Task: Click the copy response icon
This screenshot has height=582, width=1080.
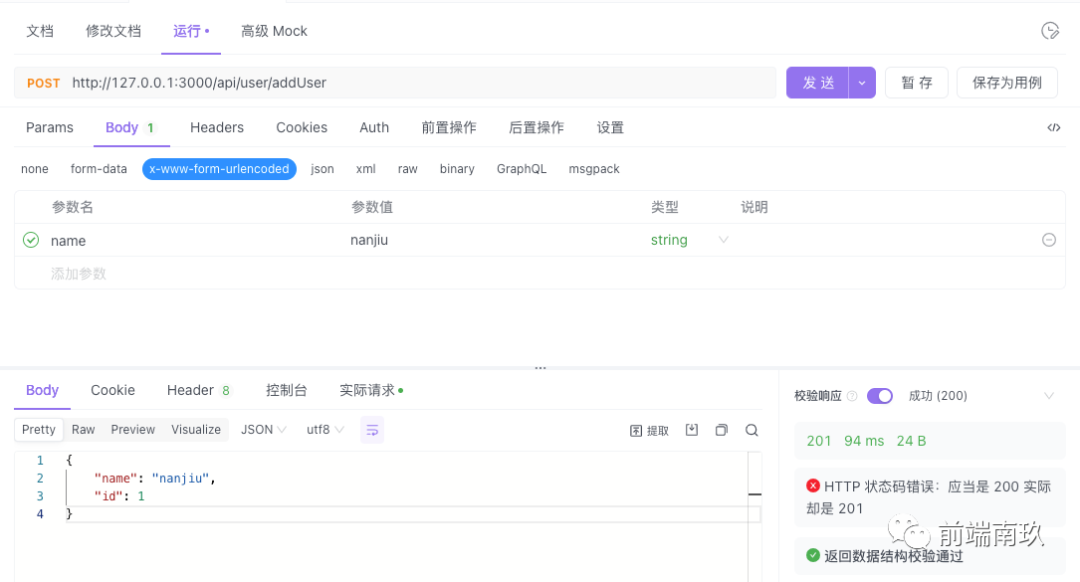Action: [x=721, y=429]
